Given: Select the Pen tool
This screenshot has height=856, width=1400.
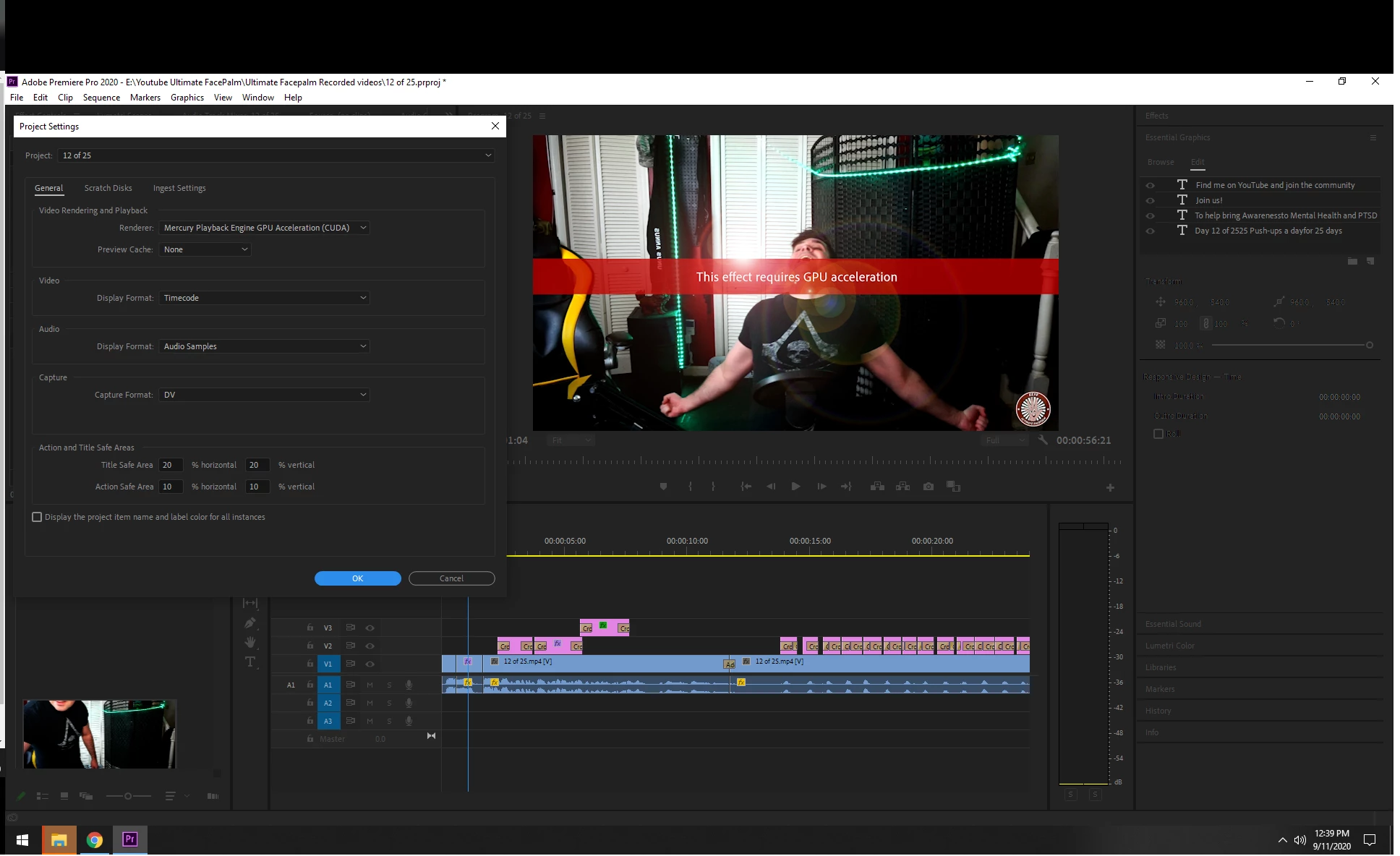Looking at the screenshot, I should coord(250,623).
